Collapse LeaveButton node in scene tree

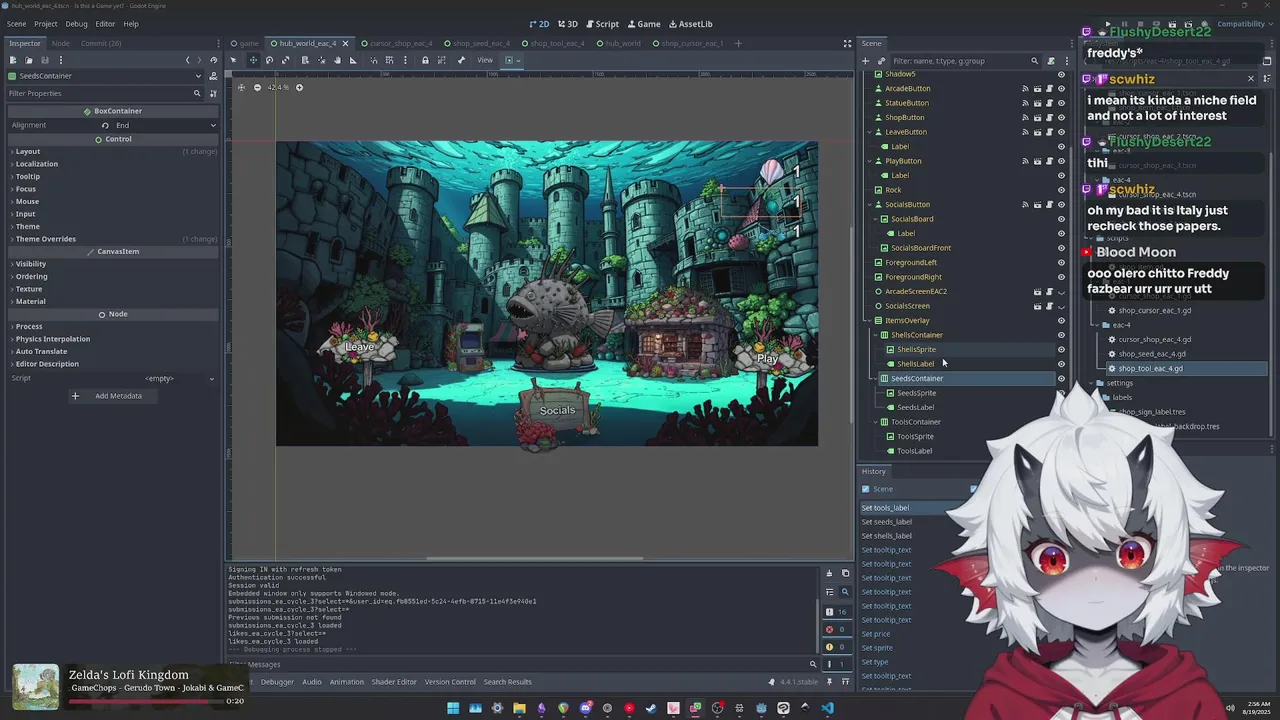pyautogui.click(x=870, y=132)
